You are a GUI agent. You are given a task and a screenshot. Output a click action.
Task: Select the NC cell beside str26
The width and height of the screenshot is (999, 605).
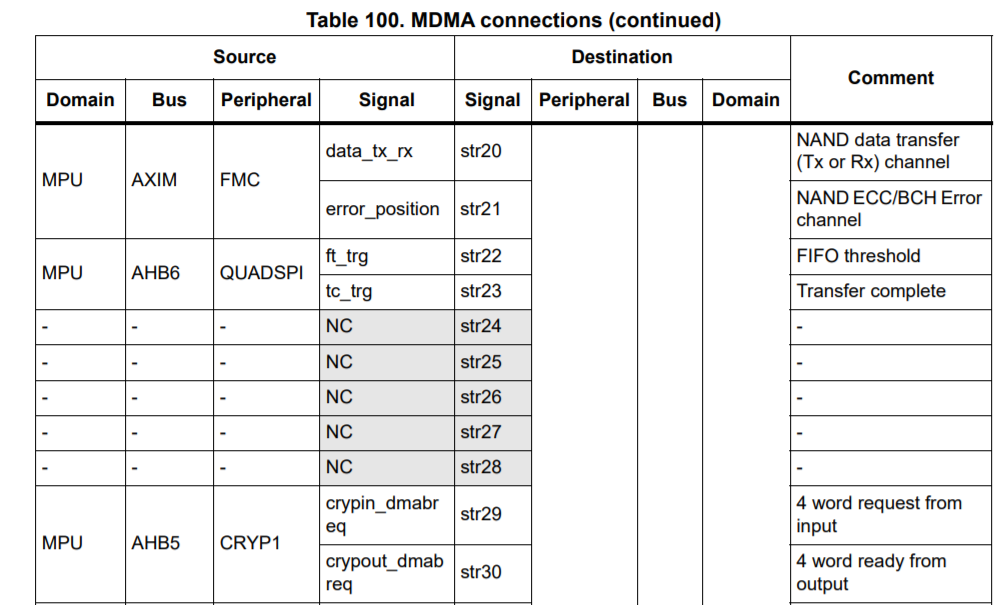tap(387, 397)
